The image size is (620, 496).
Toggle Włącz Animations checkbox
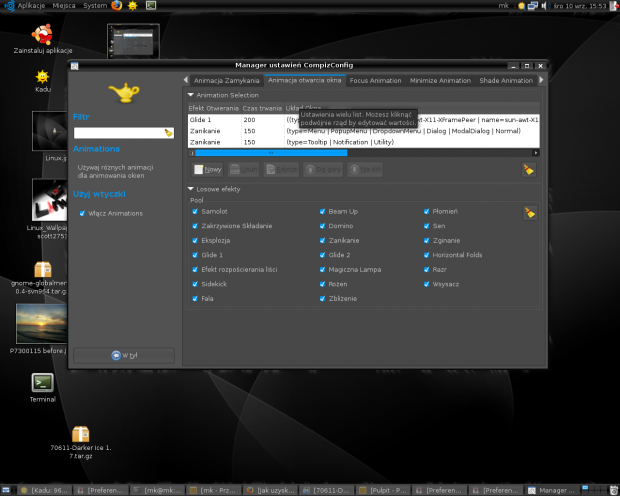click(x=82, y=213)
